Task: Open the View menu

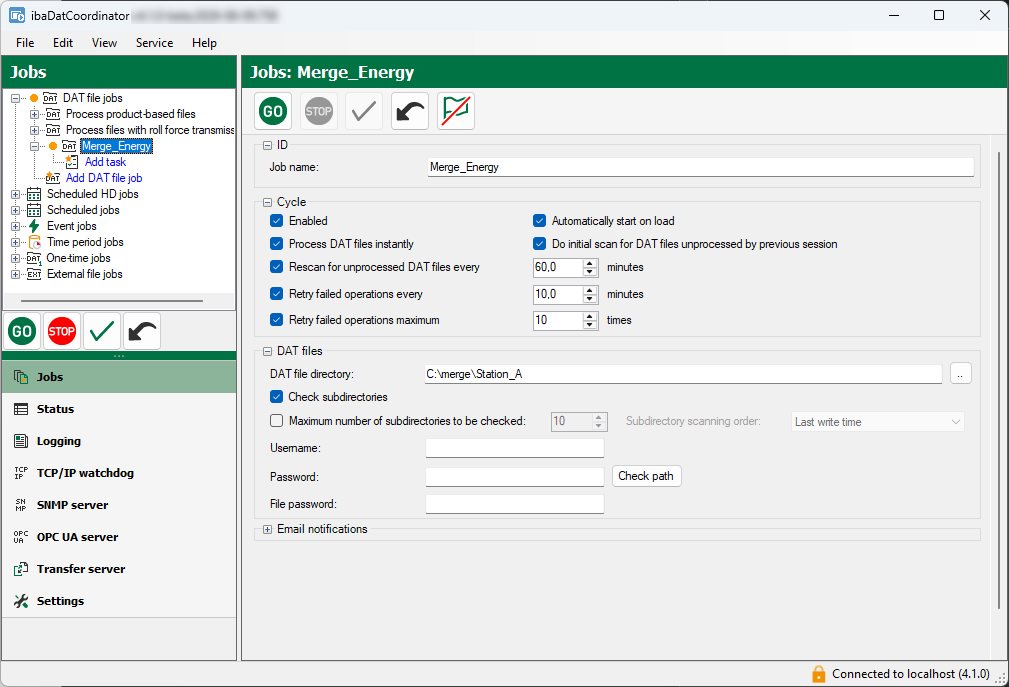Action: (x=104, y=42)
